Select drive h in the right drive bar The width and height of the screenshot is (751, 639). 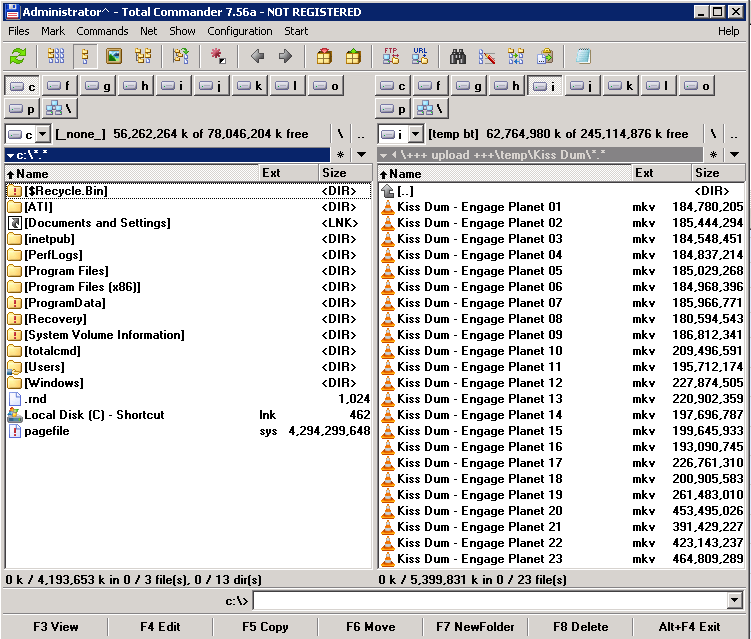tap(506, 86)
